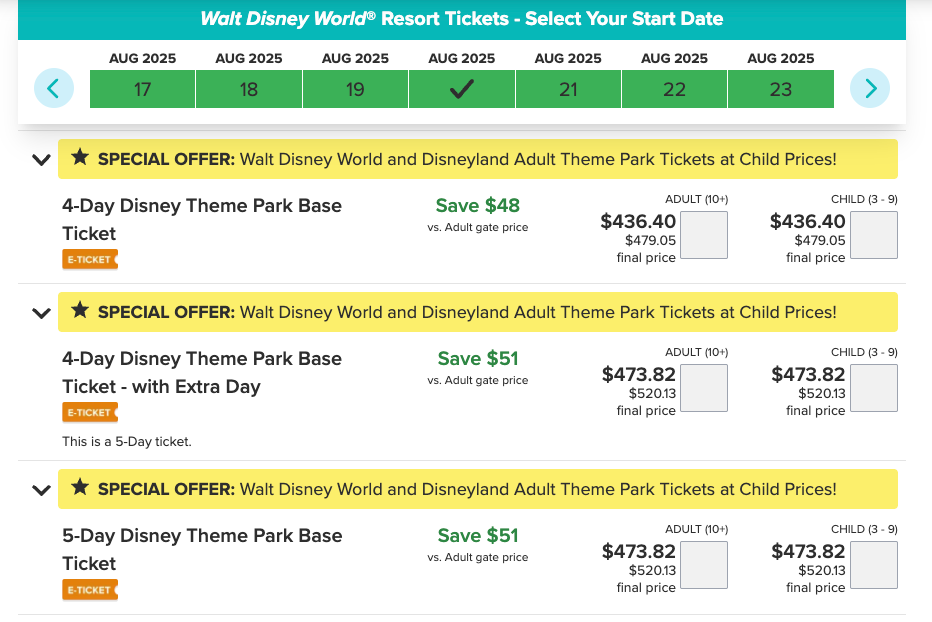Image resolution: width=932 pixels, height=622 pixels.
Task: Click the left blue arrow to view earlier dates
Action: 54,88
